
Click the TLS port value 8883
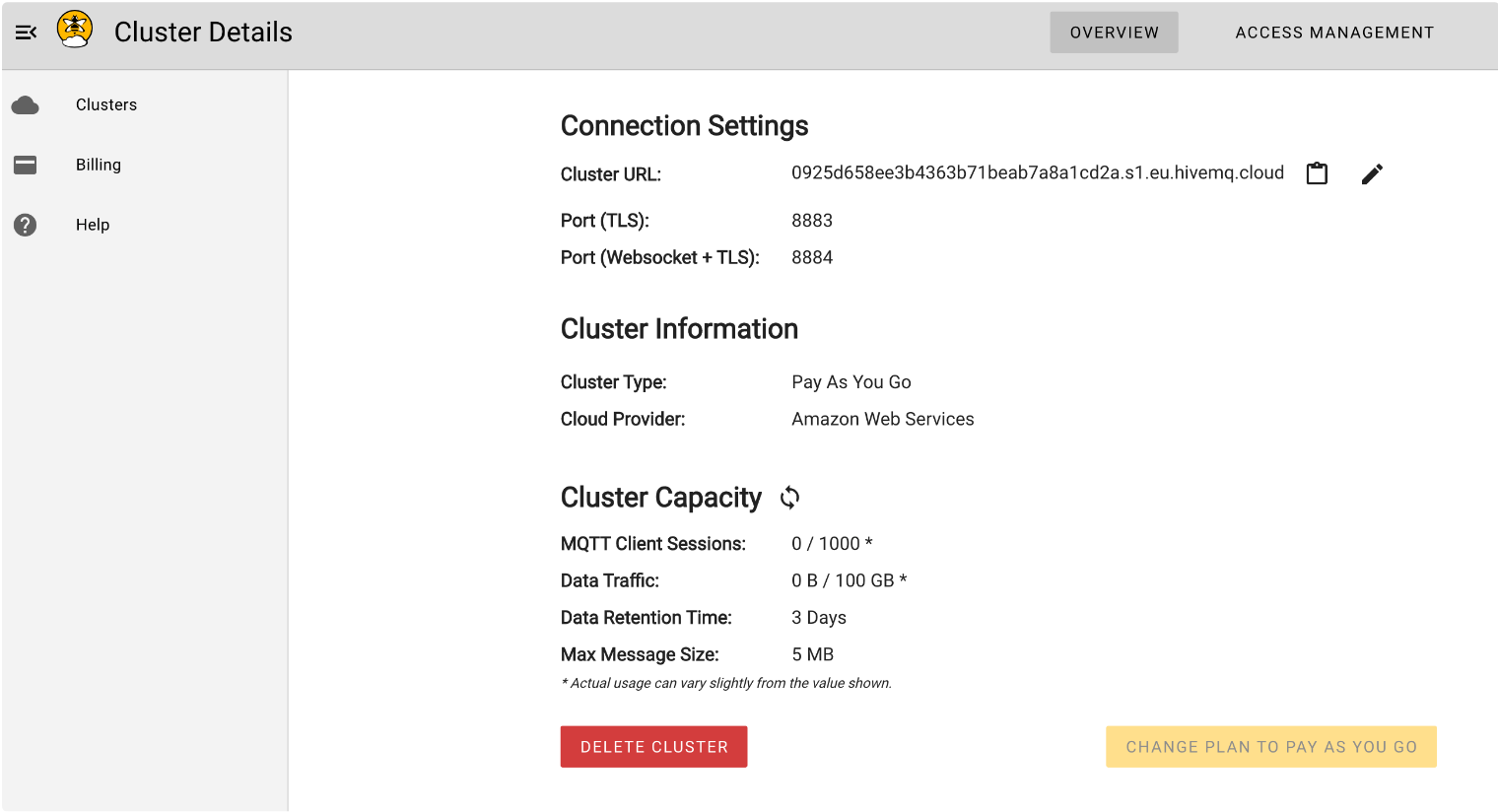tap(812, 221)
